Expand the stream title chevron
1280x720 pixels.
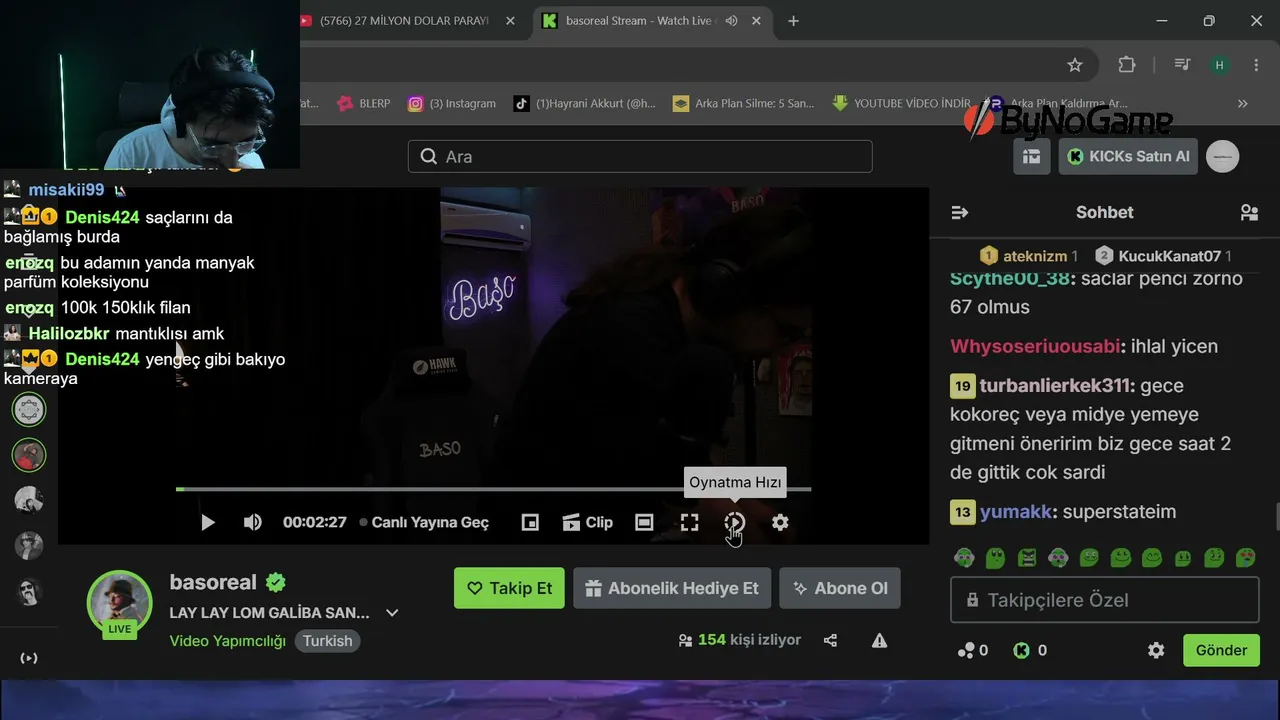[x=392, y=613]
